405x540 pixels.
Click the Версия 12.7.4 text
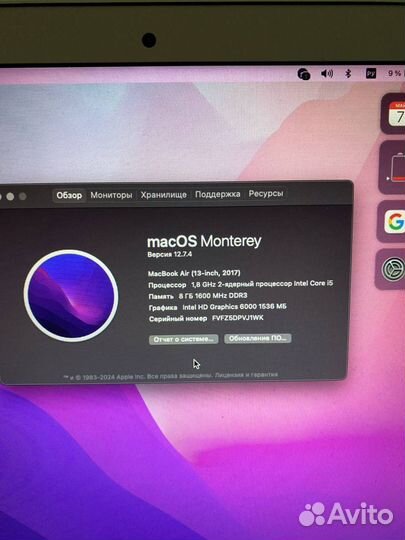[x=170, y=255]
